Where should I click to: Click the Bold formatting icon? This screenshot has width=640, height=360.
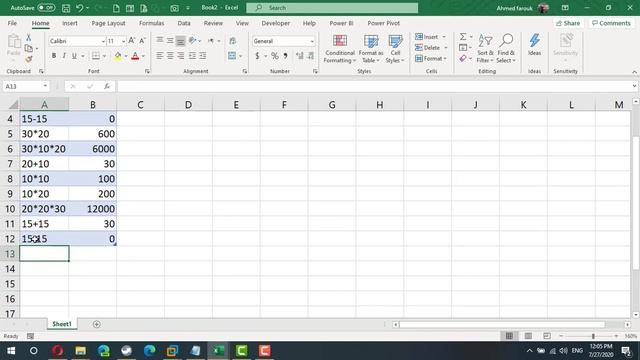(54, 56)
